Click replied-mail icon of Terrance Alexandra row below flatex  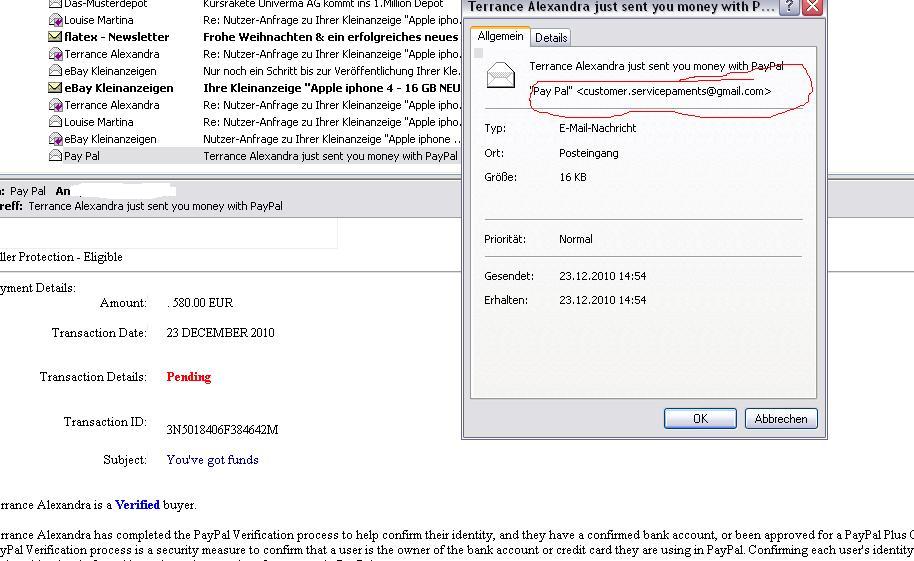coord(55,54)
